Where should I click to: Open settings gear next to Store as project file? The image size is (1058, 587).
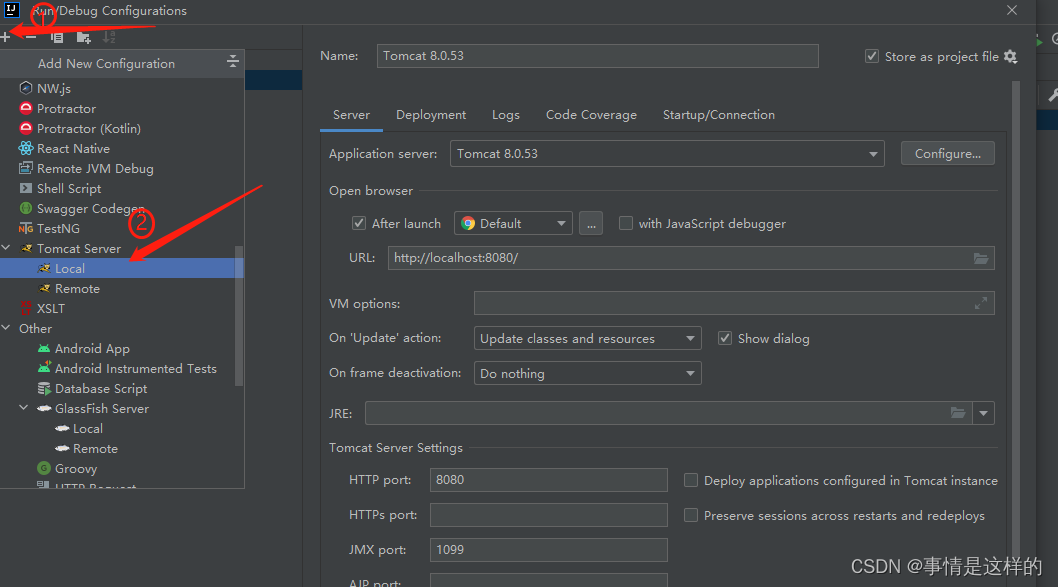point(1010,57)
